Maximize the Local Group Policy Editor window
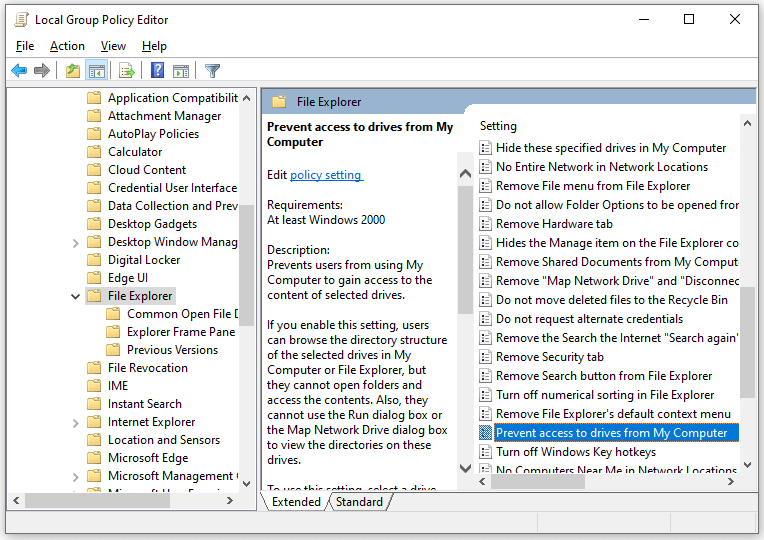The width and height of the screenshot is (764, 540). coord(689,19)
